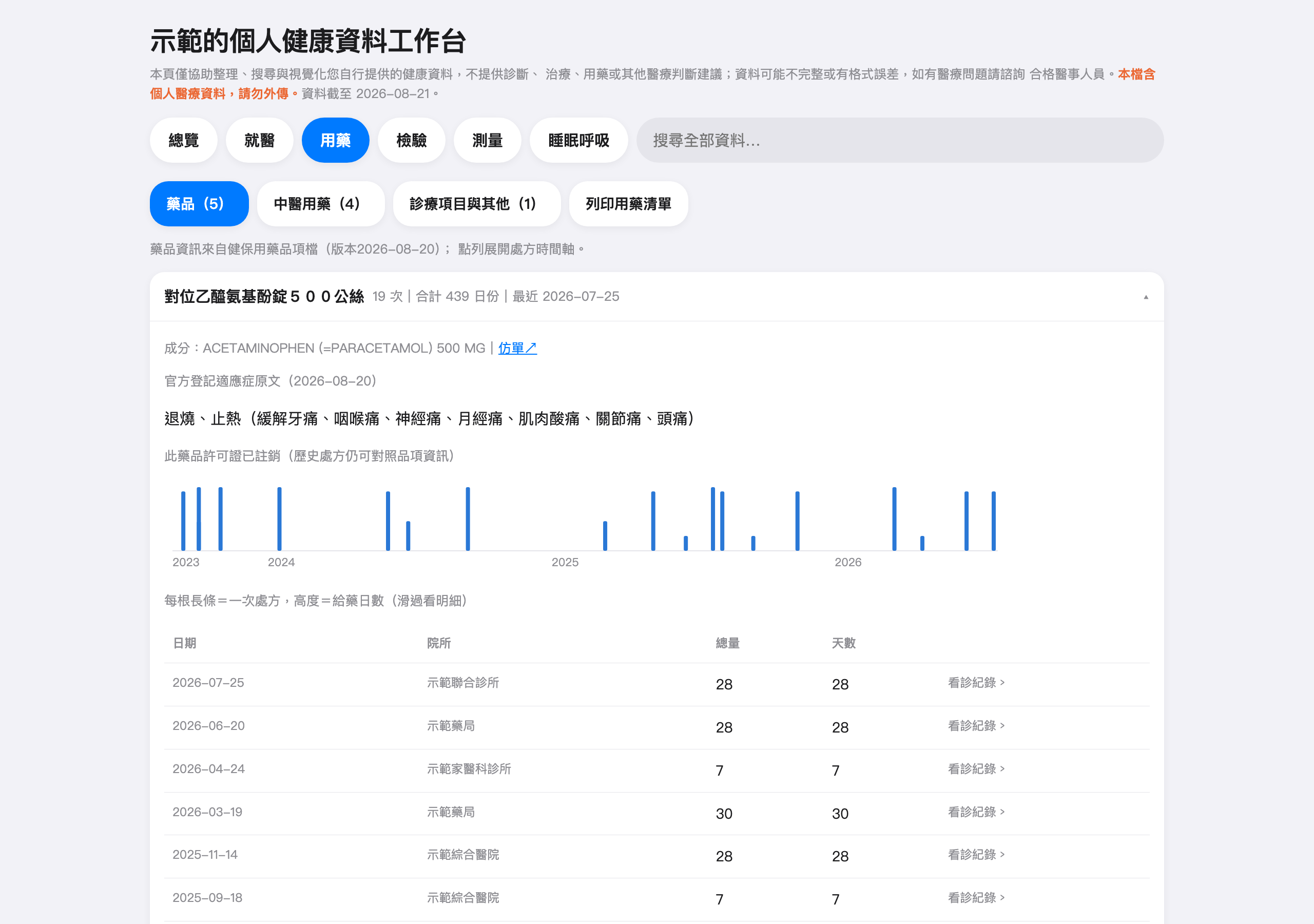Click the first timeline bar in 2023
1314x924 pixels.
183,521
